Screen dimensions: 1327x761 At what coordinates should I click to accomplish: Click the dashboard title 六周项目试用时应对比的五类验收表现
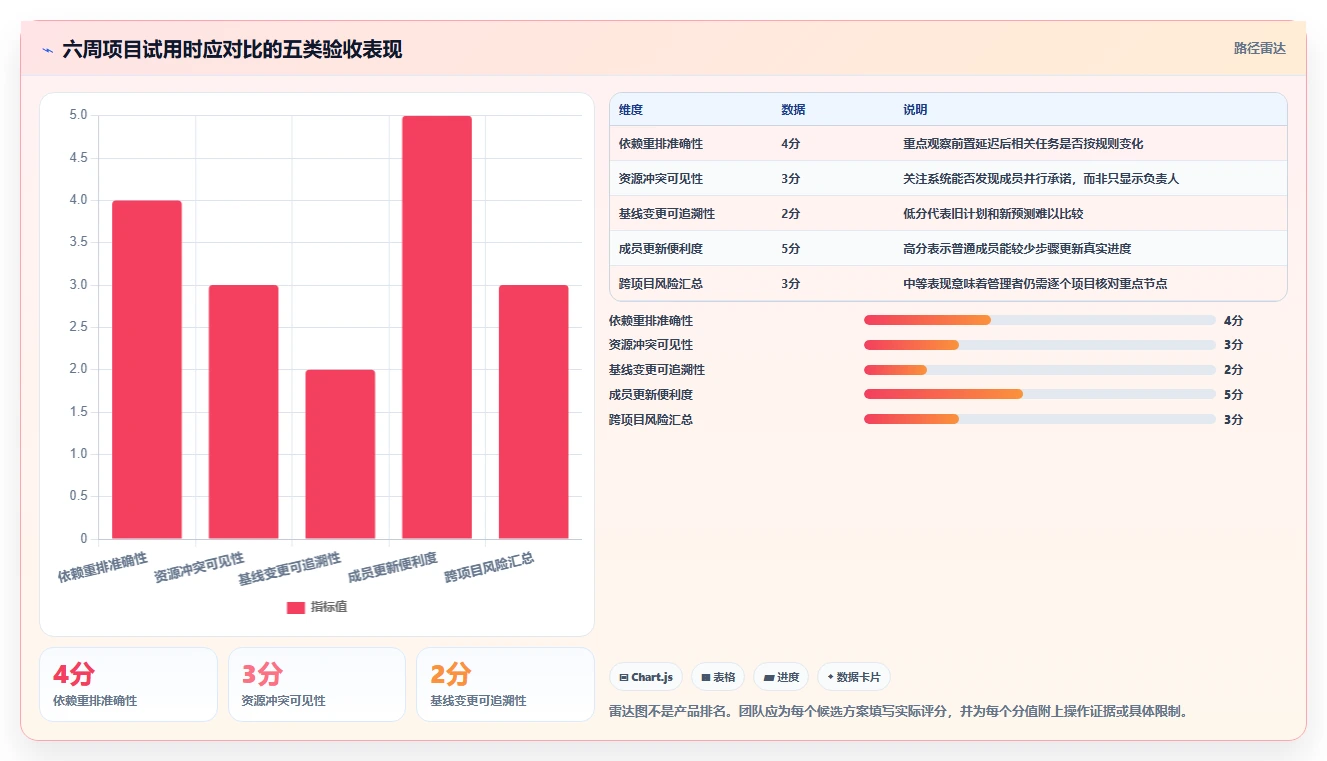[232, 49]
